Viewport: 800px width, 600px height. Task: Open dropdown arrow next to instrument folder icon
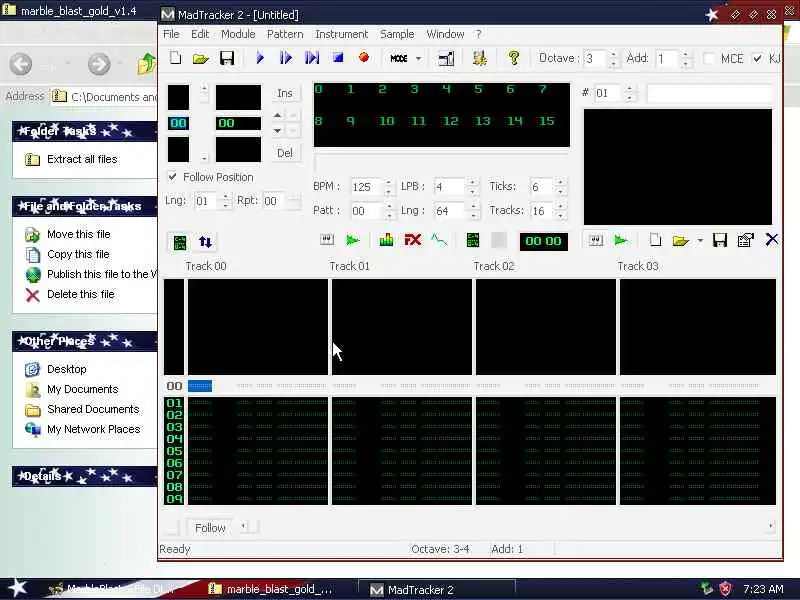(x=700, y=240)
